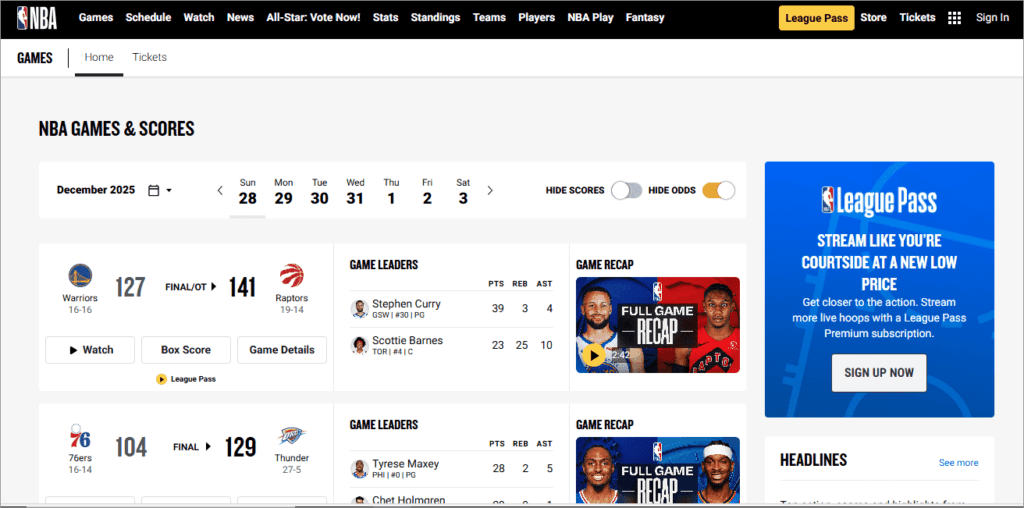This screenshot has height=508, width=1024.
Task: Select Sun 28 in date strip
Action: click(x=248, y=191)
